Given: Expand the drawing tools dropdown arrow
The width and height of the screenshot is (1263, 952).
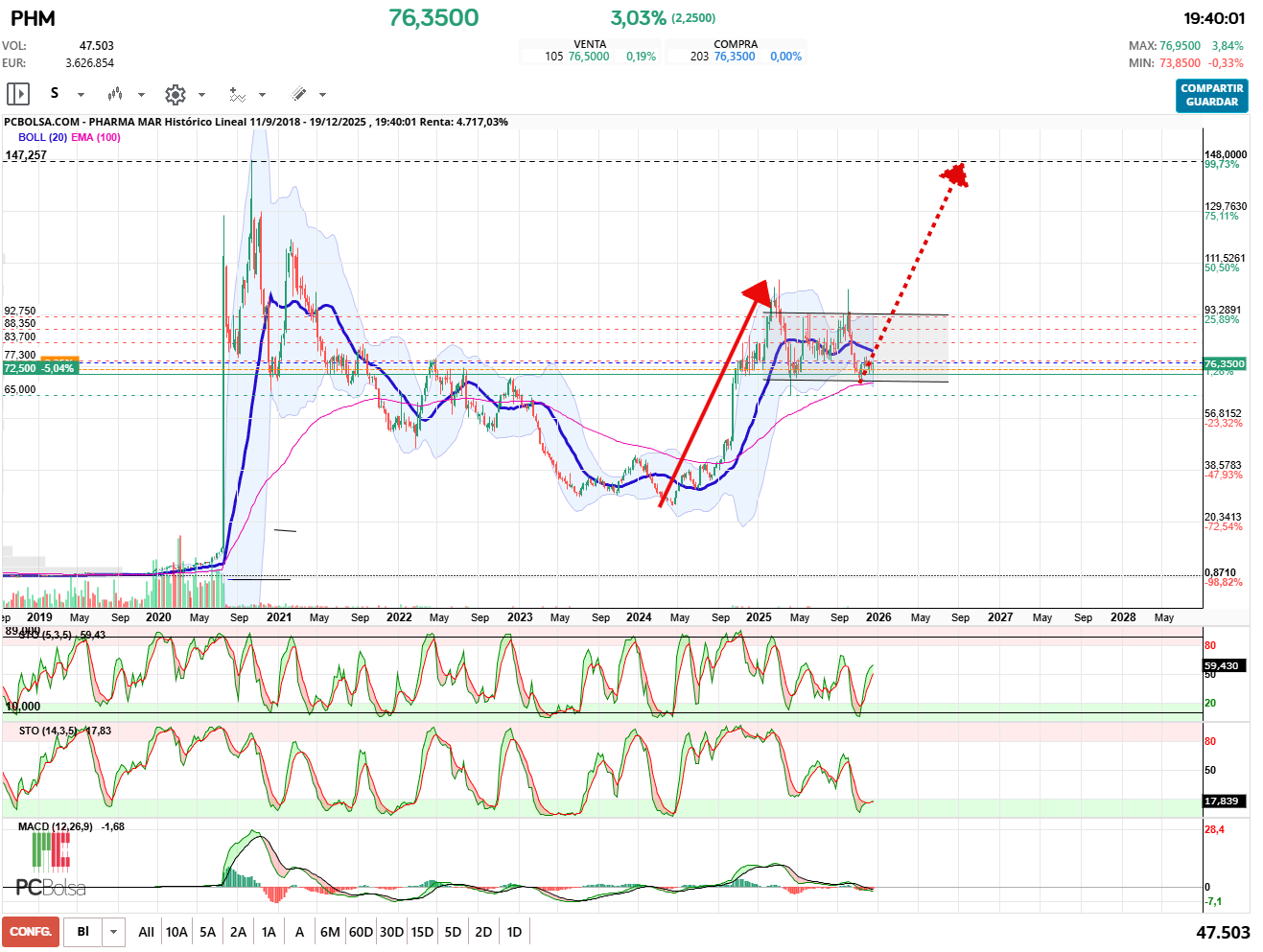Looking at the screenshot, I should tap(322, 95).
